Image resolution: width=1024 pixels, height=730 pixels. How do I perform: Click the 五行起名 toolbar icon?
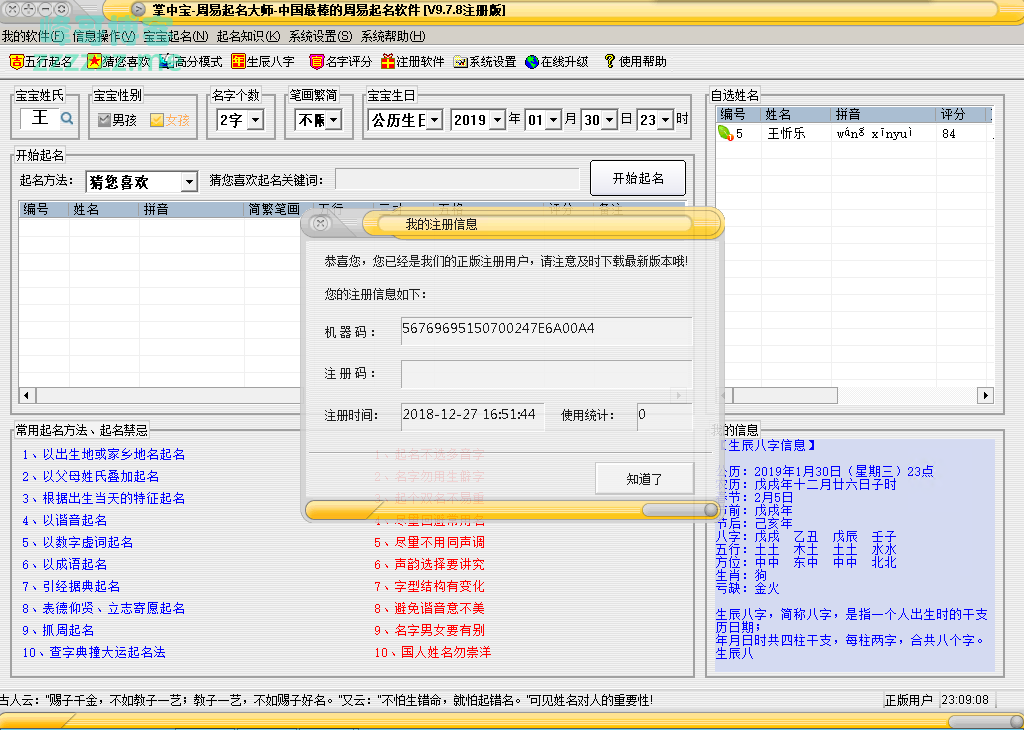point(17,62)
